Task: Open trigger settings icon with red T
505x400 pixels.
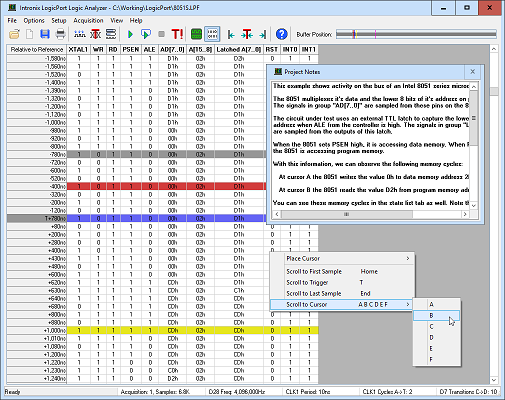Action: coord(95,34)
